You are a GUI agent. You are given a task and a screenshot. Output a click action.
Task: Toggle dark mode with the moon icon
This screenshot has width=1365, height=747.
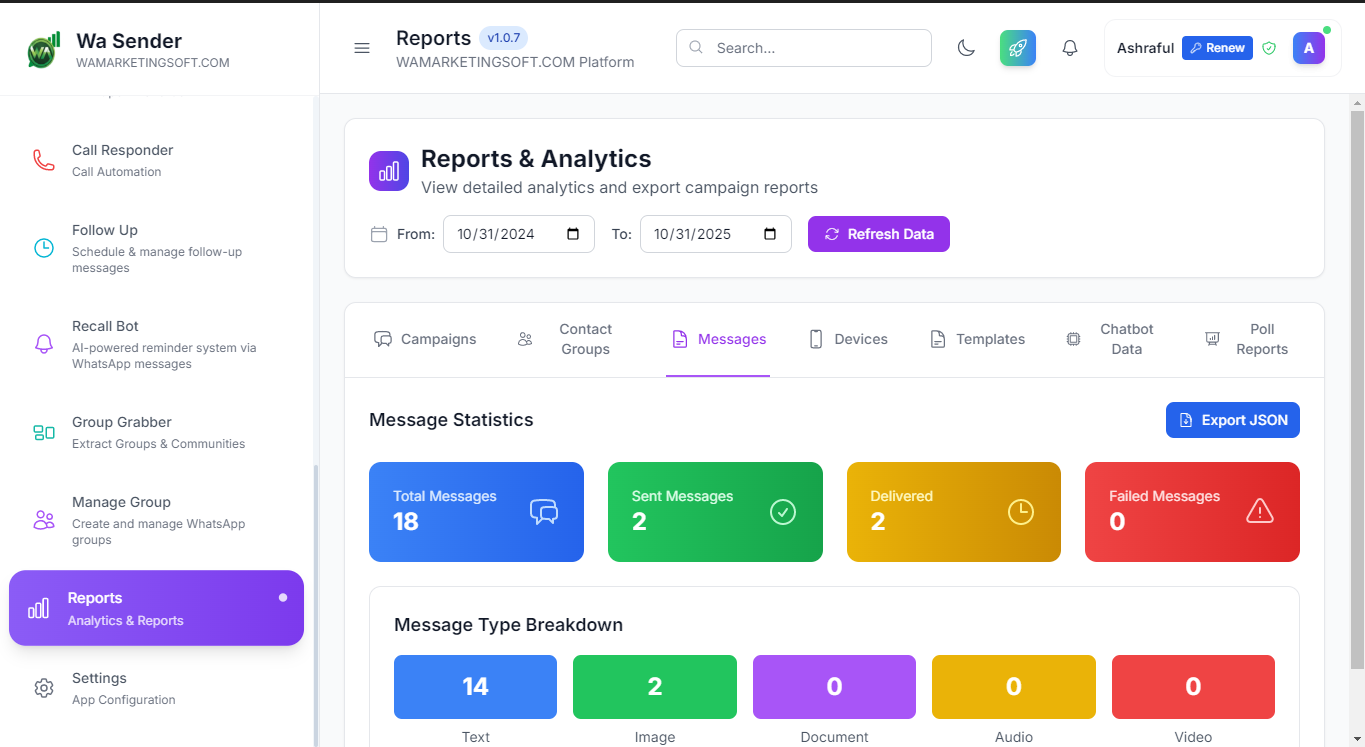pyautogui.click(x=965, y=47)
